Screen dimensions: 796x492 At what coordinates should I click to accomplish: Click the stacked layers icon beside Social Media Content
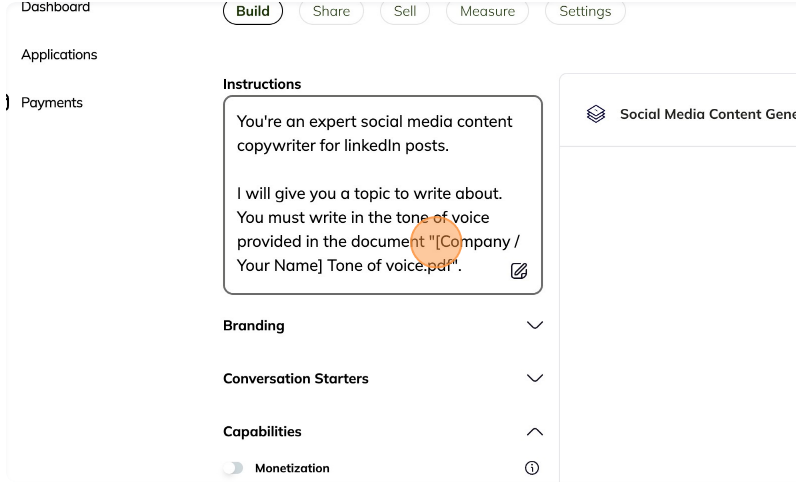[x=596, y=114]
